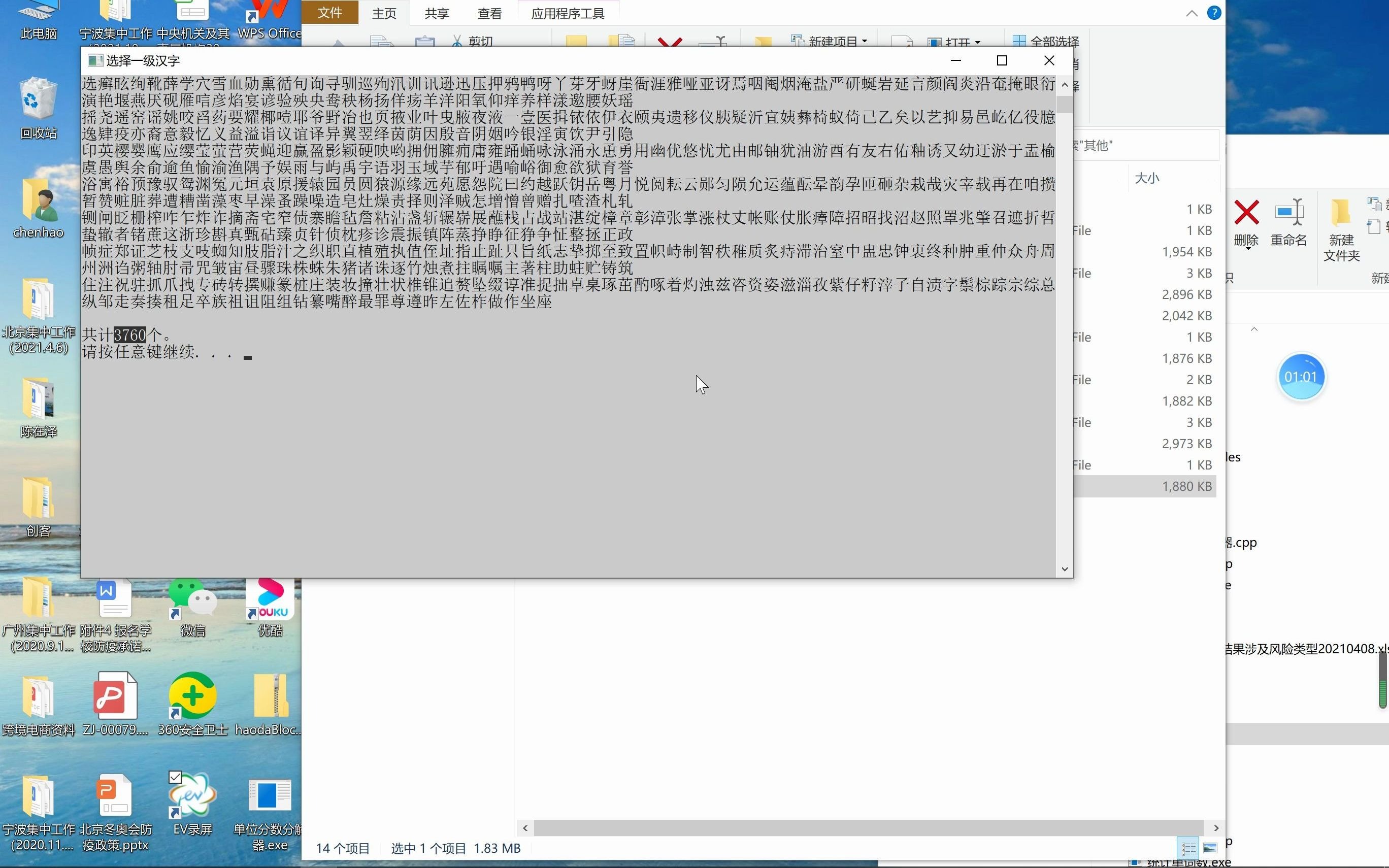Switch to the 查看 ribbon tab
1389x868 pixels.
pos(489,13)
